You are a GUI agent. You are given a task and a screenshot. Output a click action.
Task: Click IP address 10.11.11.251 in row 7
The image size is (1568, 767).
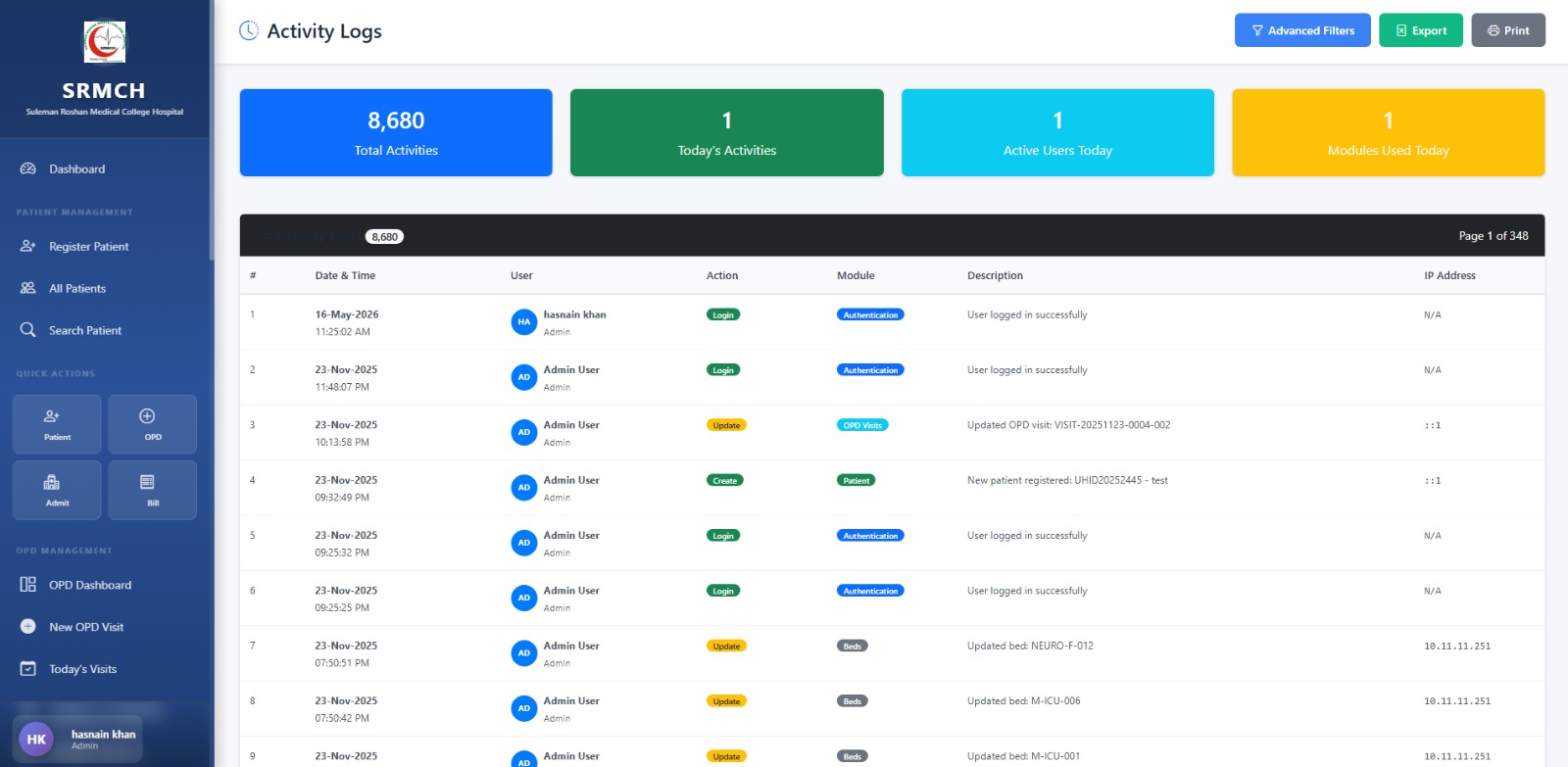(x=1457, y=647)
